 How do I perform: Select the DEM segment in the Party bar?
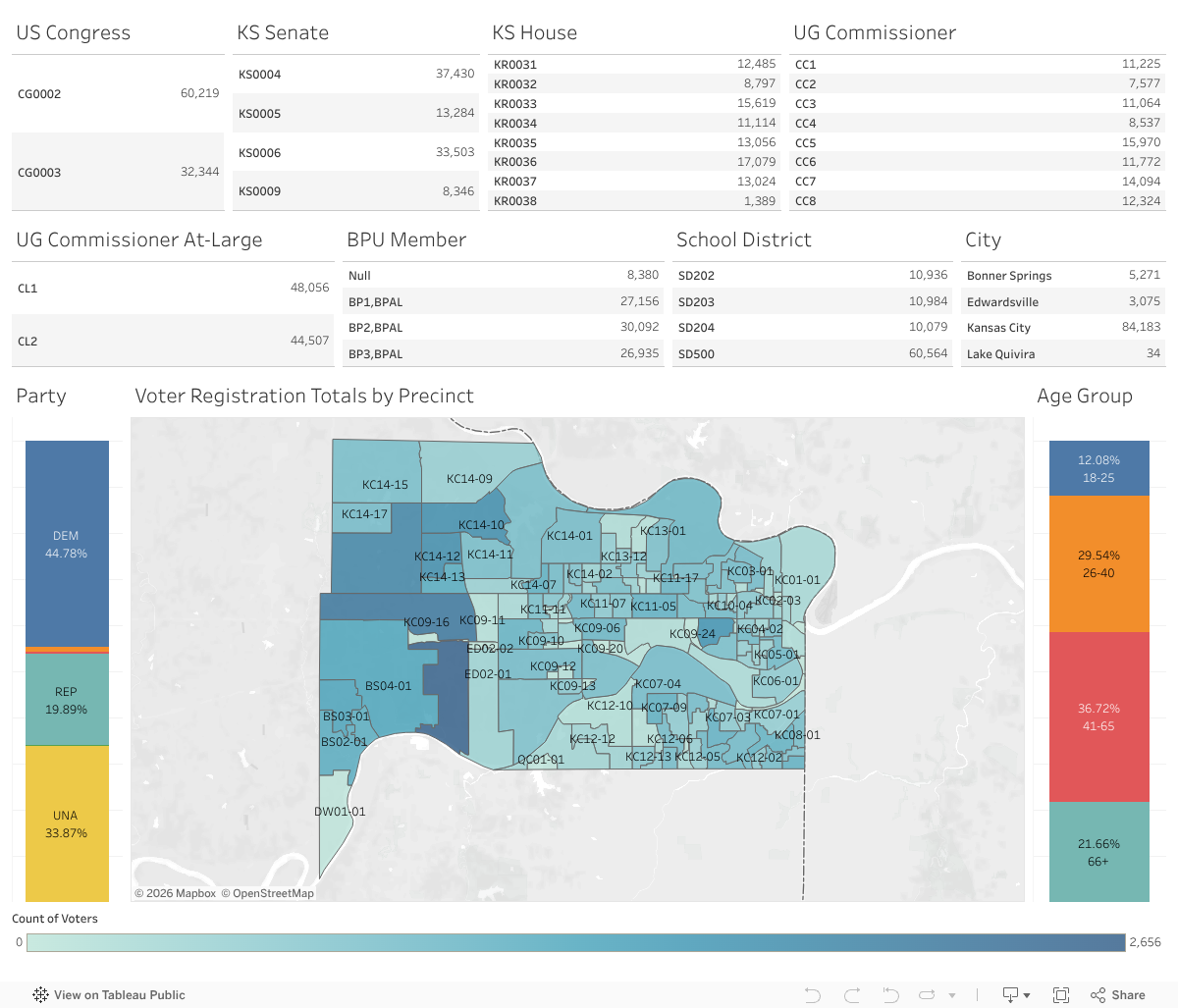click(x=67, y=544)
